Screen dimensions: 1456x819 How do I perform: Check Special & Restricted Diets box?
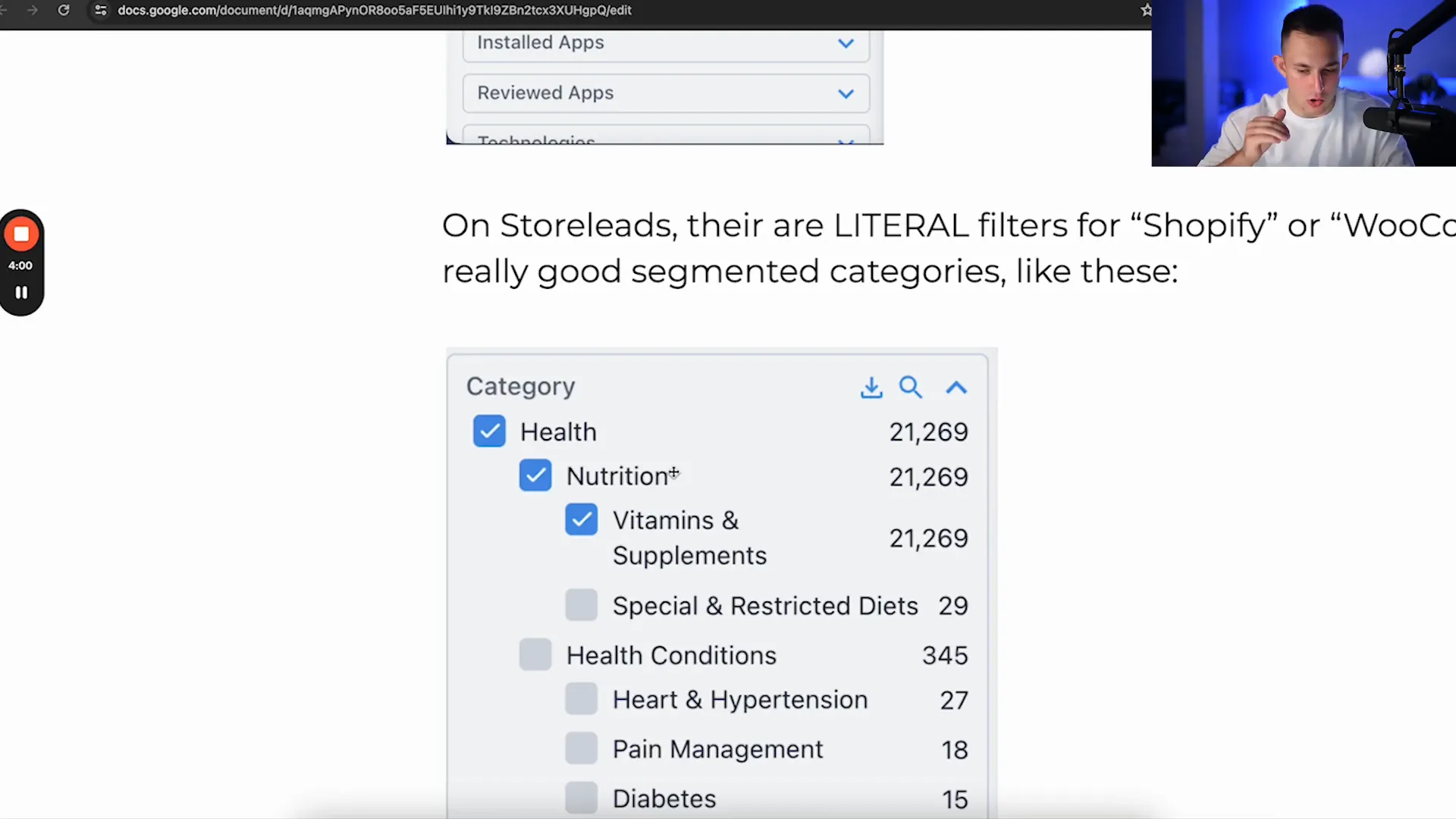[582, 605]
